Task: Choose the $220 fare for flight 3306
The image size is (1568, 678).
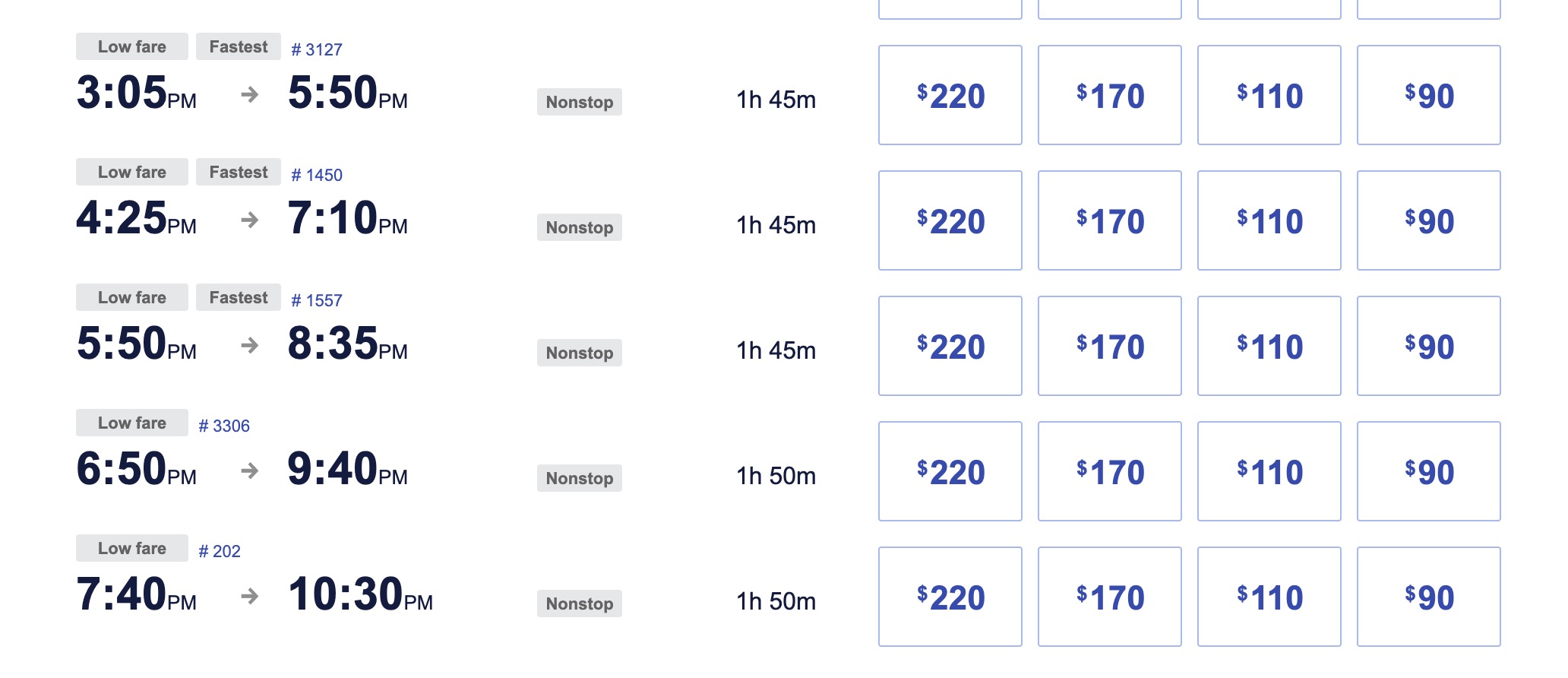Action: point(950,471)
